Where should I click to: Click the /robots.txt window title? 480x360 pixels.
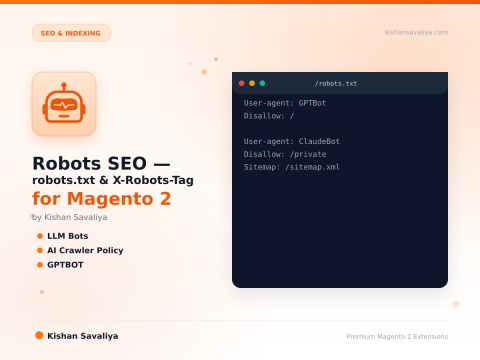(336, 83)
